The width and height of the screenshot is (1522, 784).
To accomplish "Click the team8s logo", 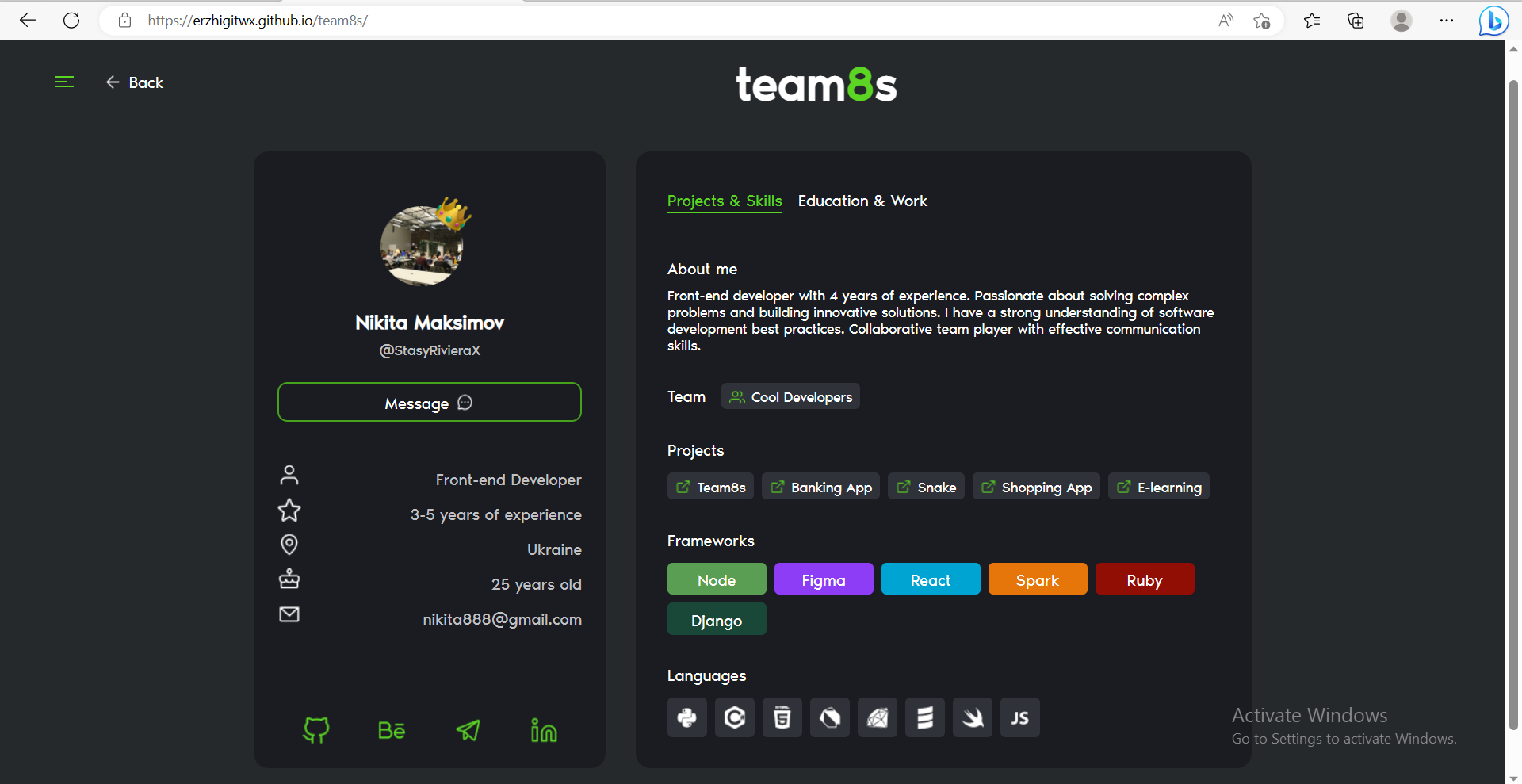I will [816, 84].
